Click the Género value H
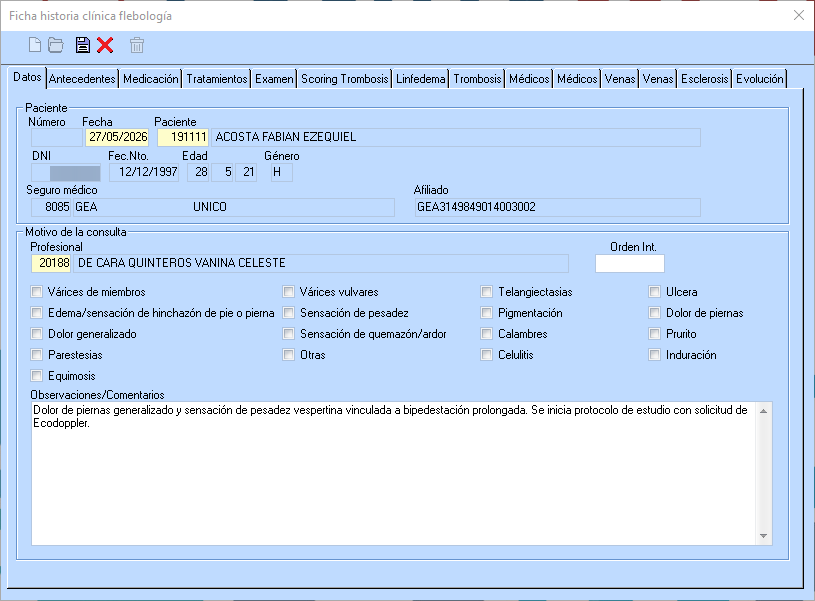This screenshot has width=815, height=601. pyautogui.click(x=282, y=172)
